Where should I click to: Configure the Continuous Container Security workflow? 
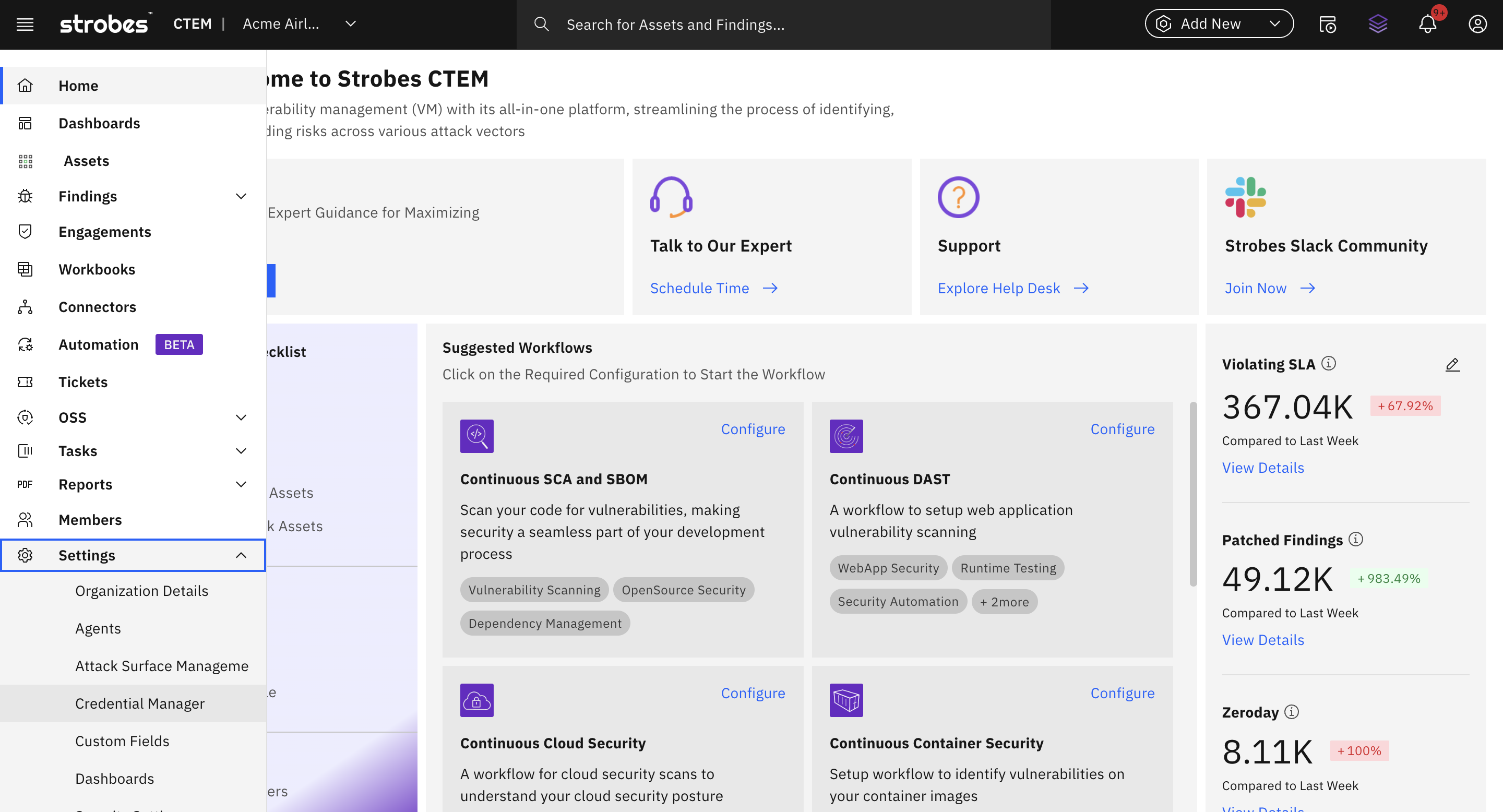(x=1122, y=693)
